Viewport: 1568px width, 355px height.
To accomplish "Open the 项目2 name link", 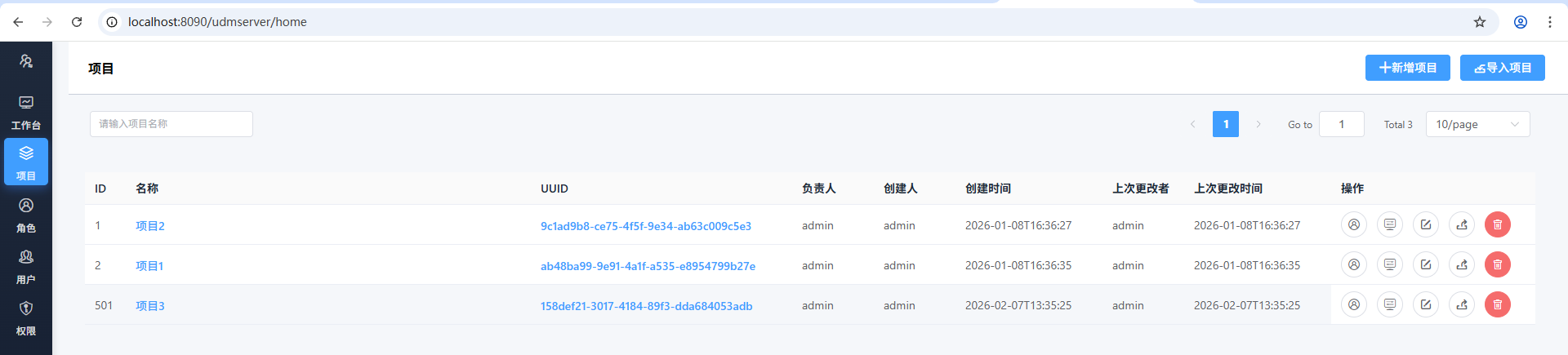I will (x=150, y=226).
